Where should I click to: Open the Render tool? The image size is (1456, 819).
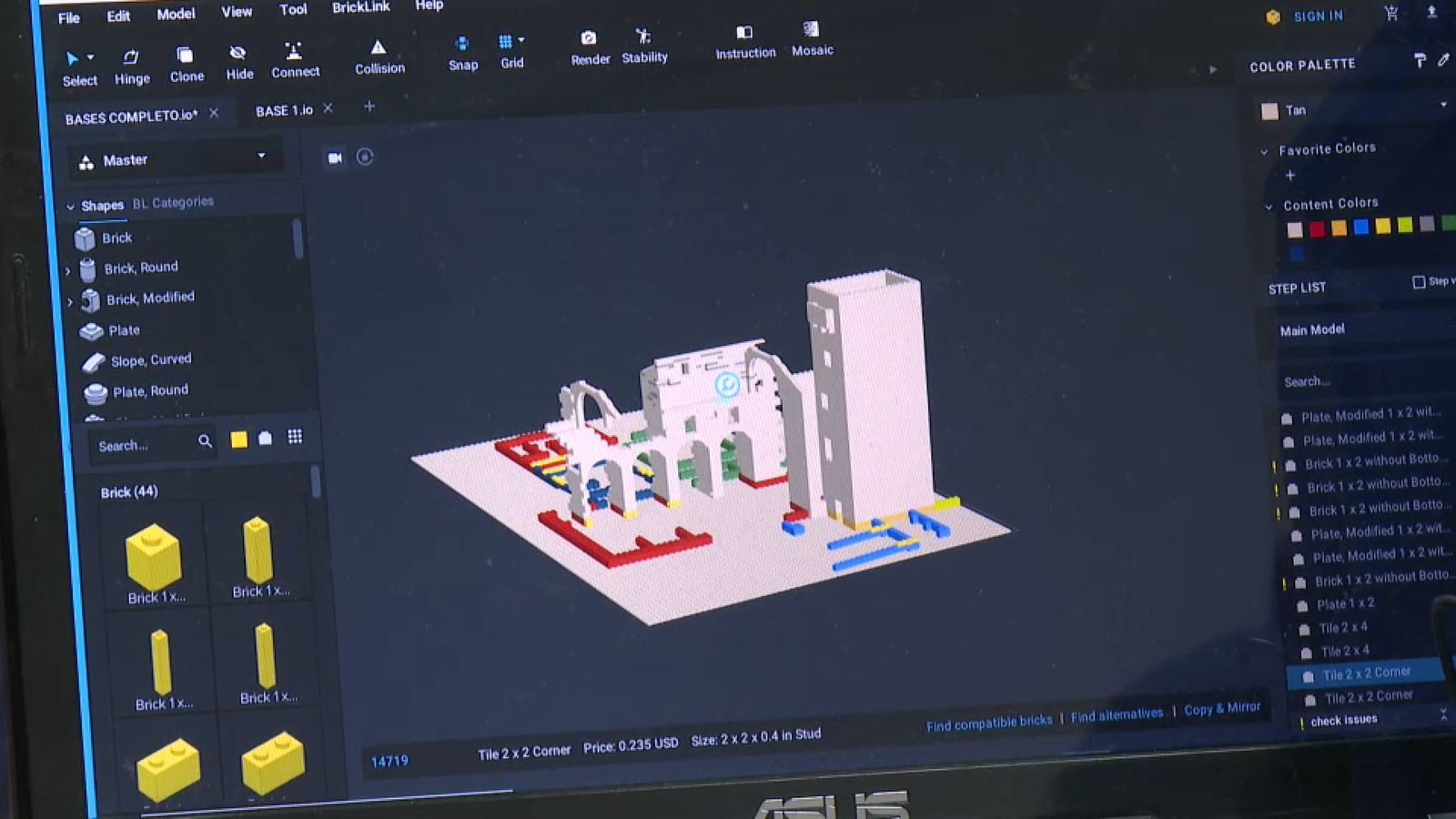tap(590, 47)
